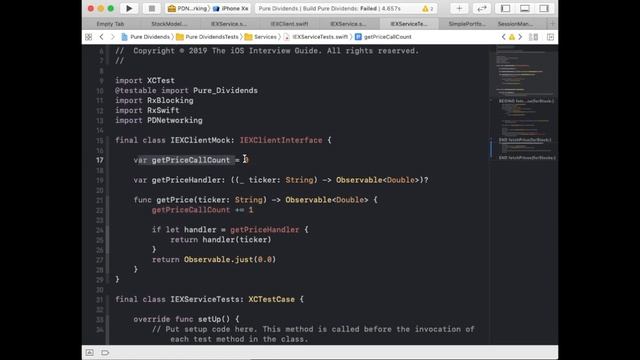Open the Pure DividendsTests folder breadcrumb

(207, 37)
